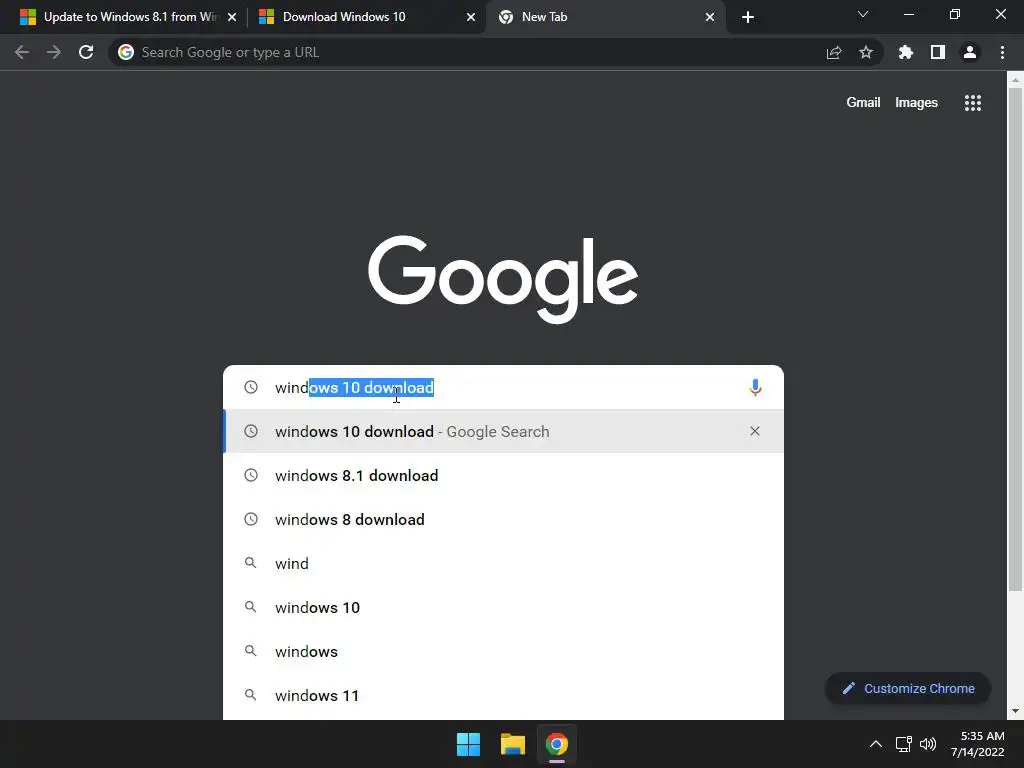This screenshot has height=768, width=1024.
Task: Open the tab search chevron
Action: pos(863,14)
